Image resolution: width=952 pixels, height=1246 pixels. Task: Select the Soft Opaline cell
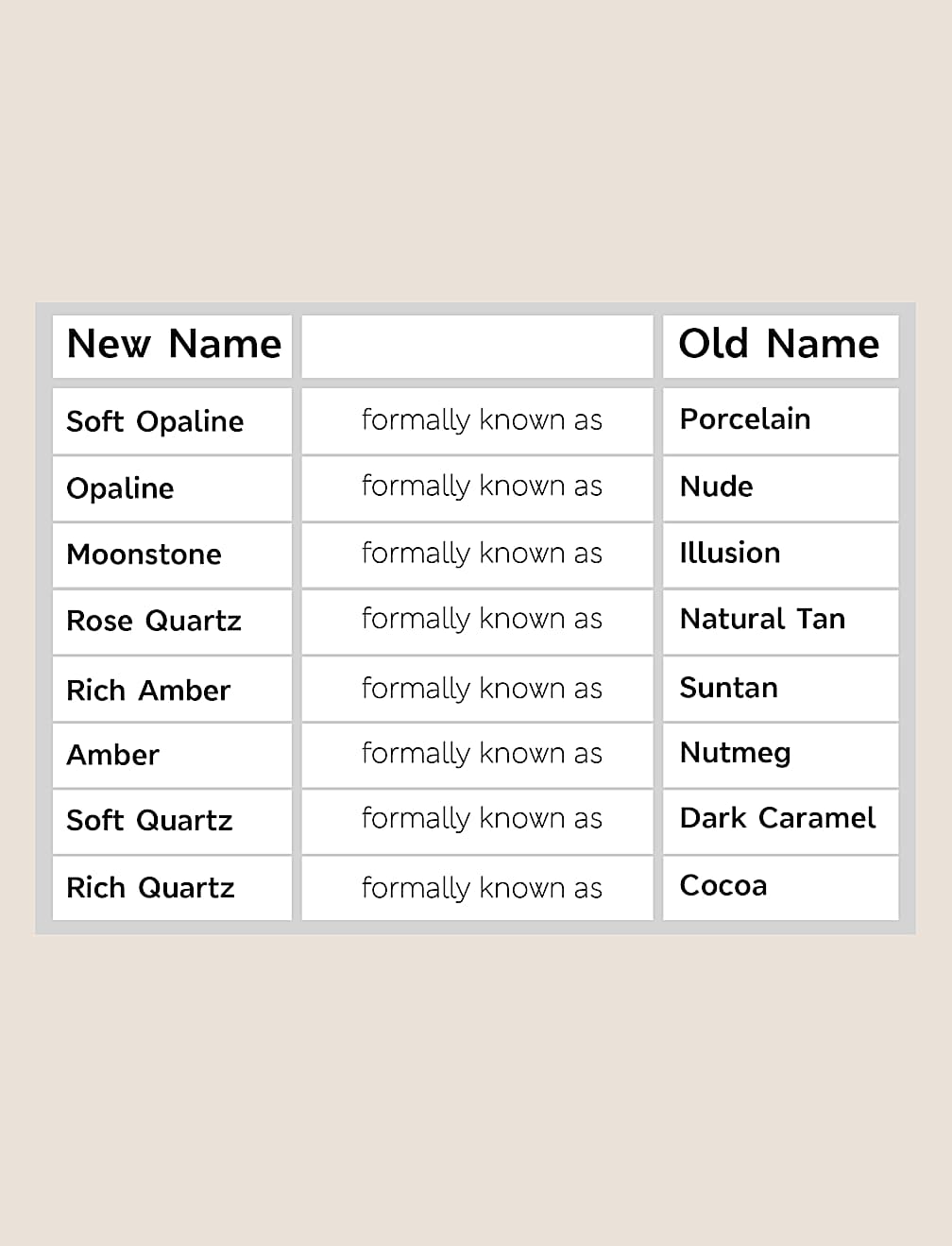(156, 421)
